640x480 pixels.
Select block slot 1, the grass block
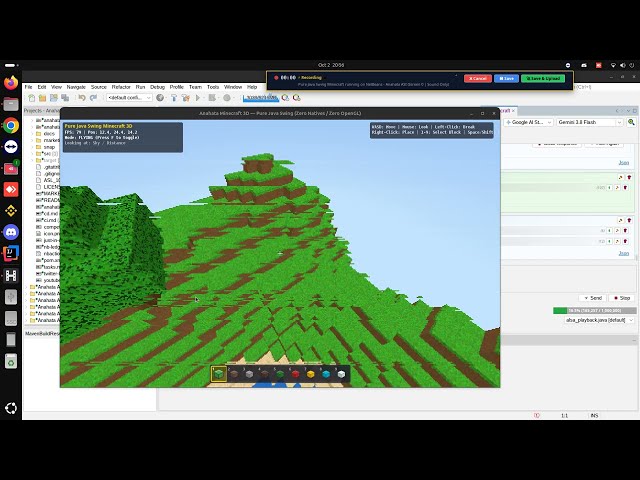point(219,373)
